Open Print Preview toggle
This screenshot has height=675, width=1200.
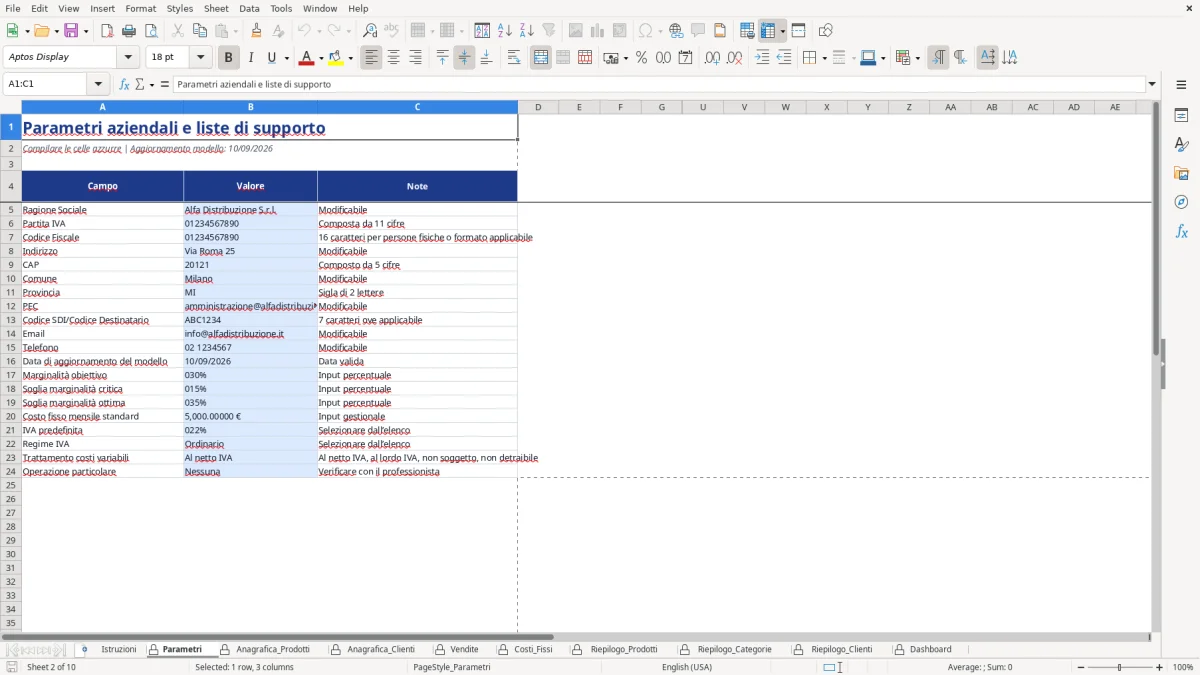coord(151,31)
